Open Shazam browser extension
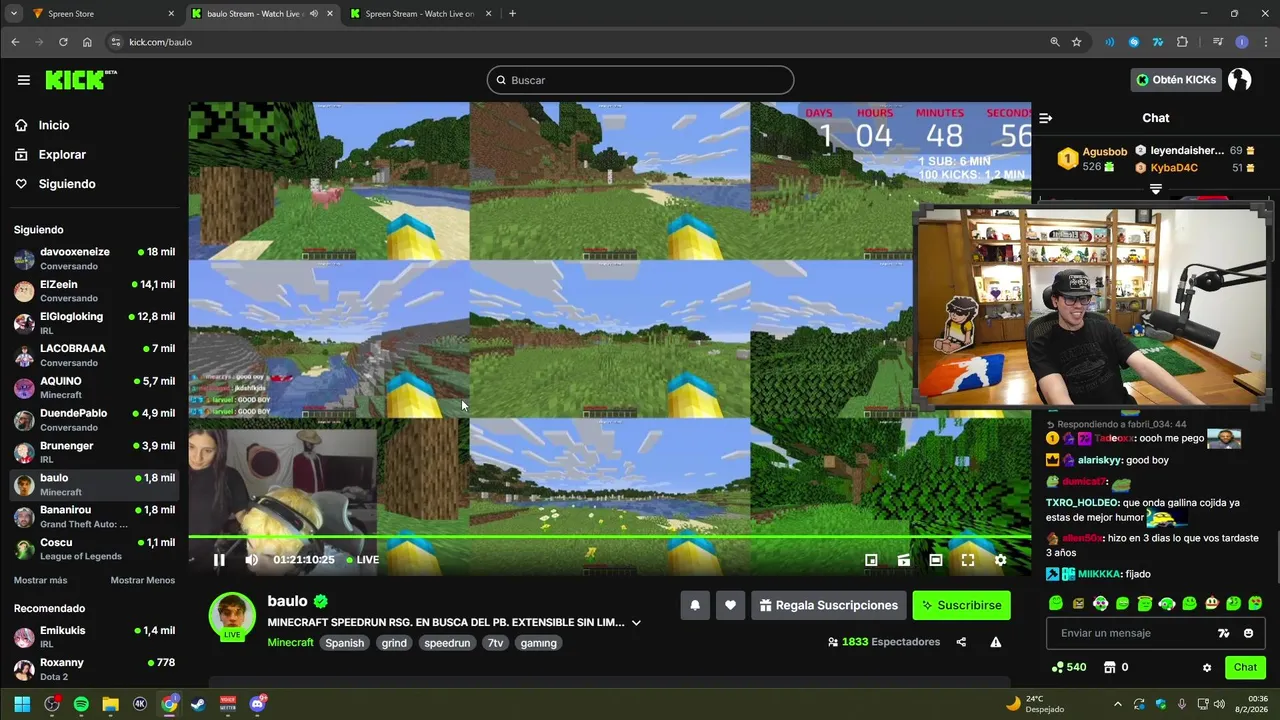Viewport: 1280px width, 720px height. pos(1133,42)
